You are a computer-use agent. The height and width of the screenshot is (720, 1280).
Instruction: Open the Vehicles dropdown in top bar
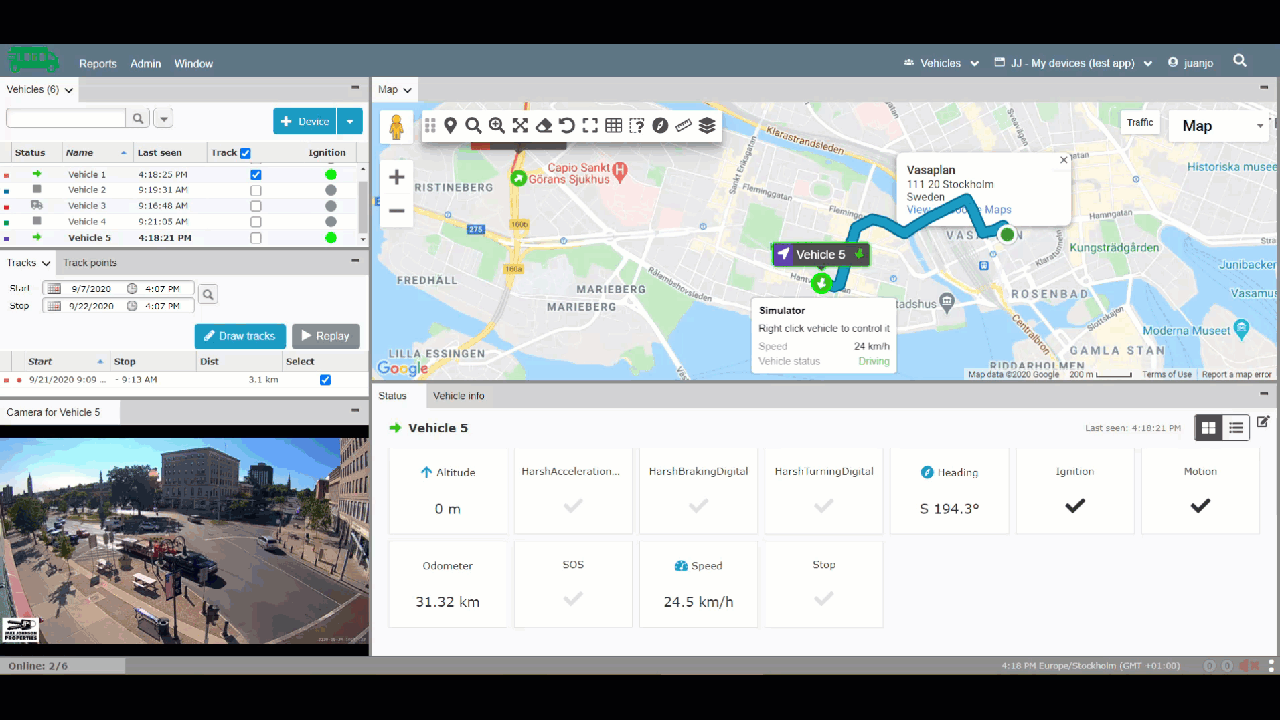point(941,63)
